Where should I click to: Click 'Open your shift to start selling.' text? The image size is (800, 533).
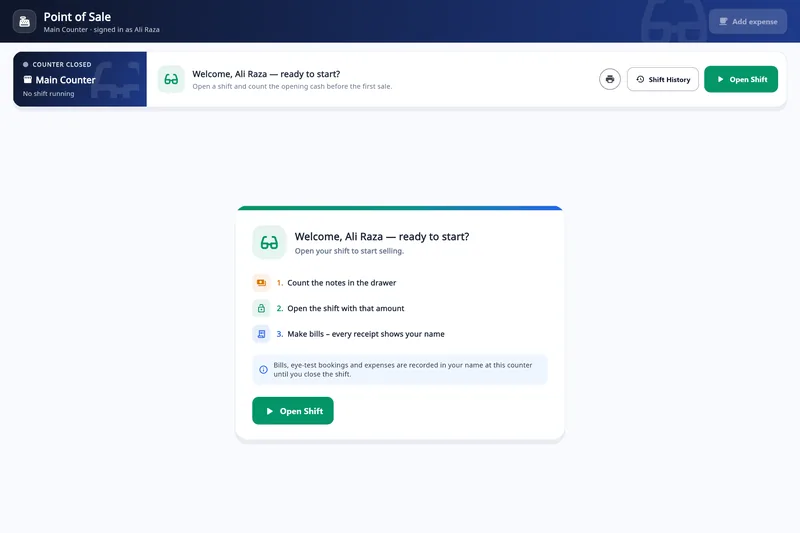click(349, 251)
